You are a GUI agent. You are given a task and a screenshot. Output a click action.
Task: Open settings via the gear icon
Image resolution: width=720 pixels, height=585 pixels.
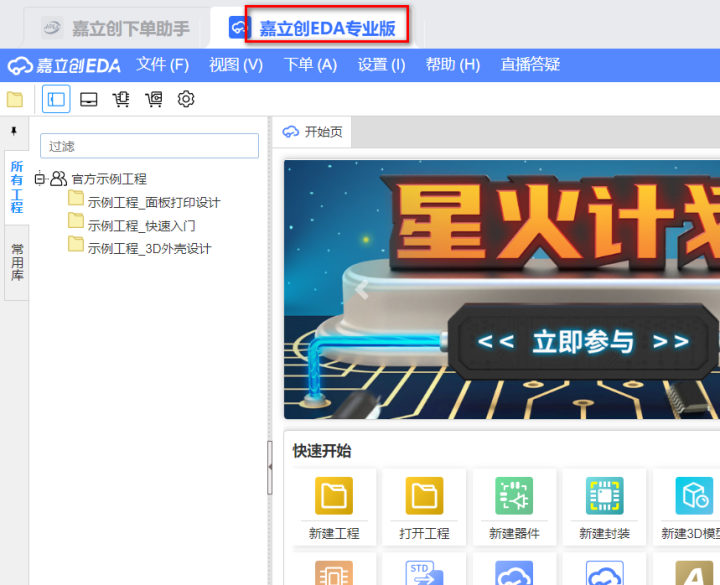(186, 99)
